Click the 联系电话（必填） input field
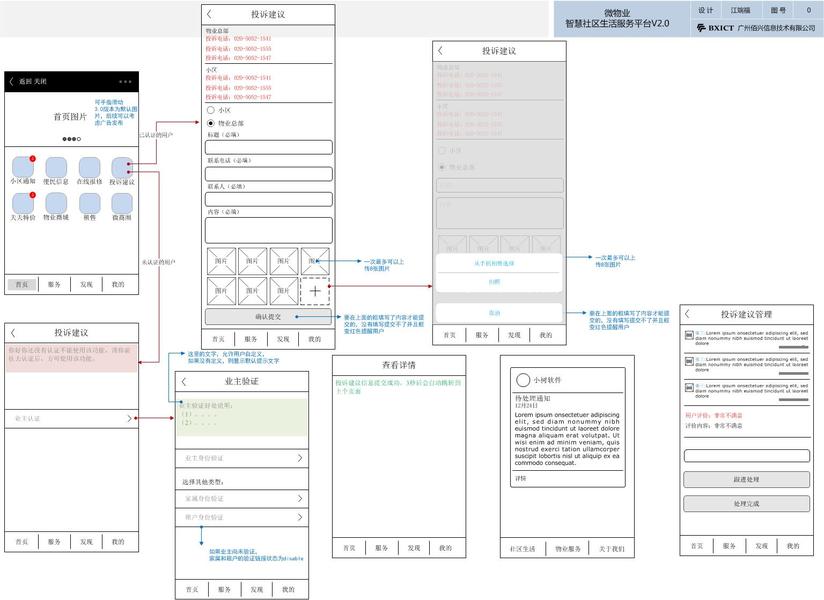The image size is (824, 600). [x=269, y=173]
